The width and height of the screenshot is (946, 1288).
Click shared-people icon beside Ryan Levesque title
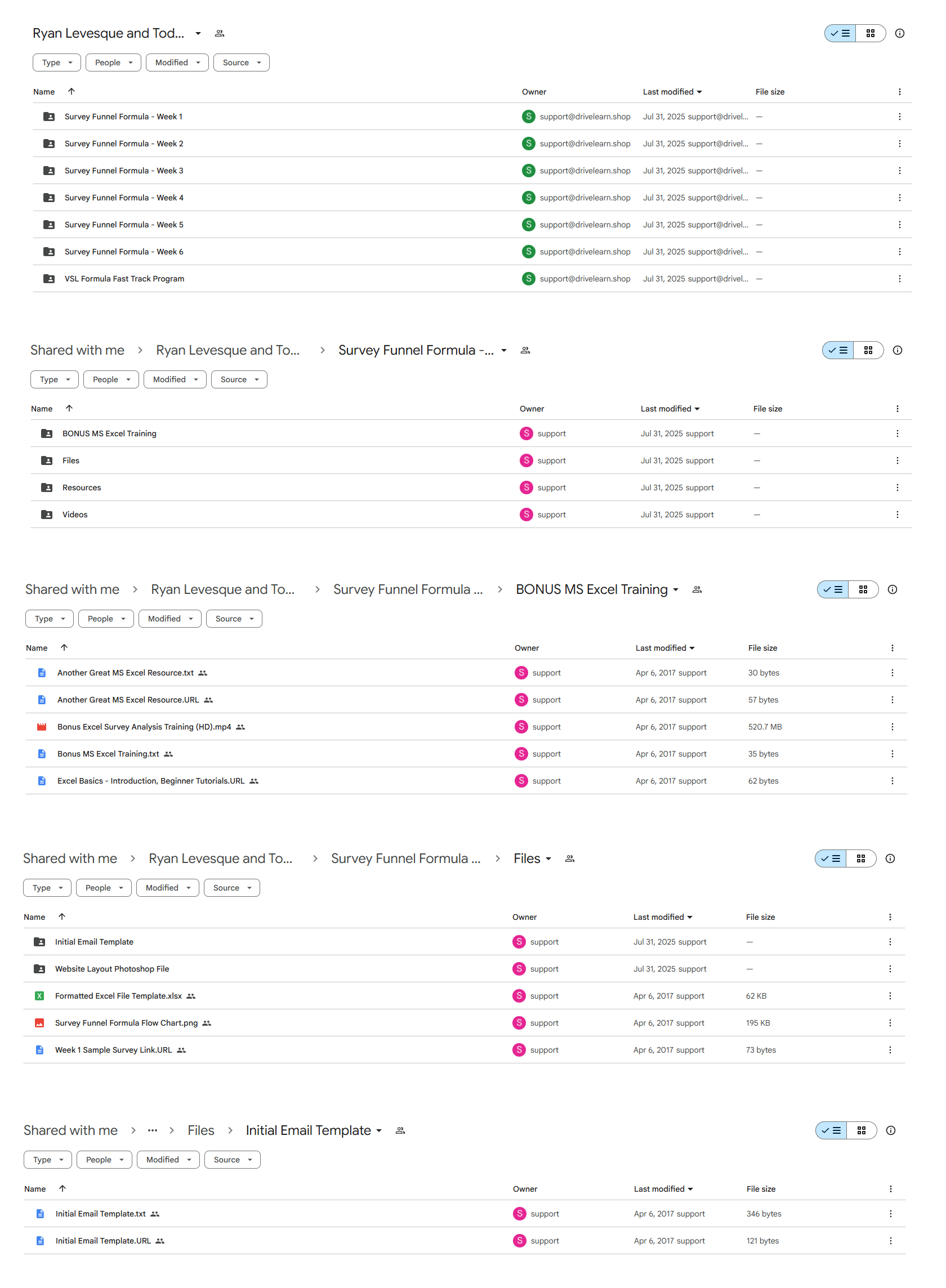point(219,33)
